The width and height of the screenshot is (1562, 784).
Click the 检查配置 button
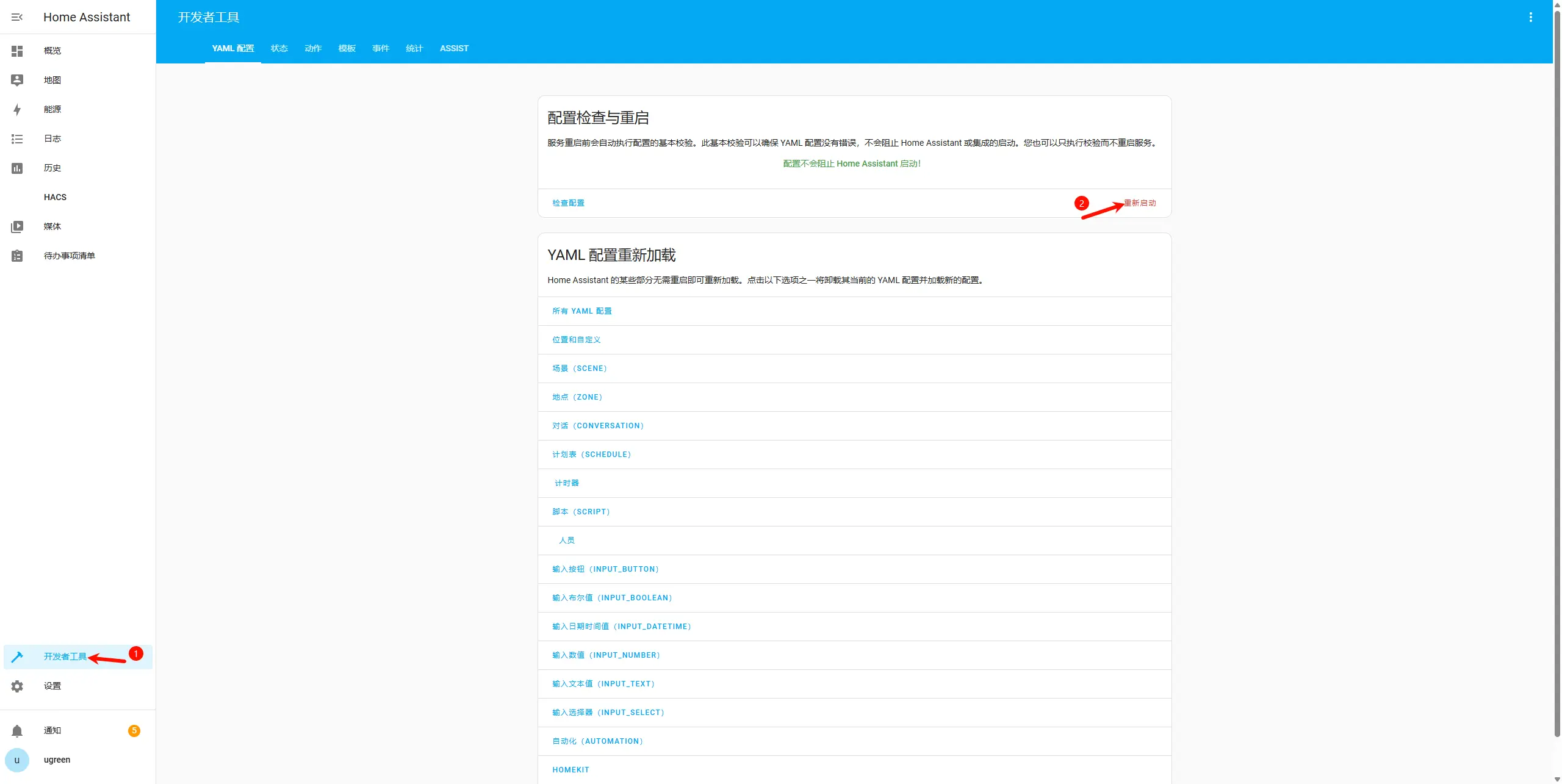[568, 203]
